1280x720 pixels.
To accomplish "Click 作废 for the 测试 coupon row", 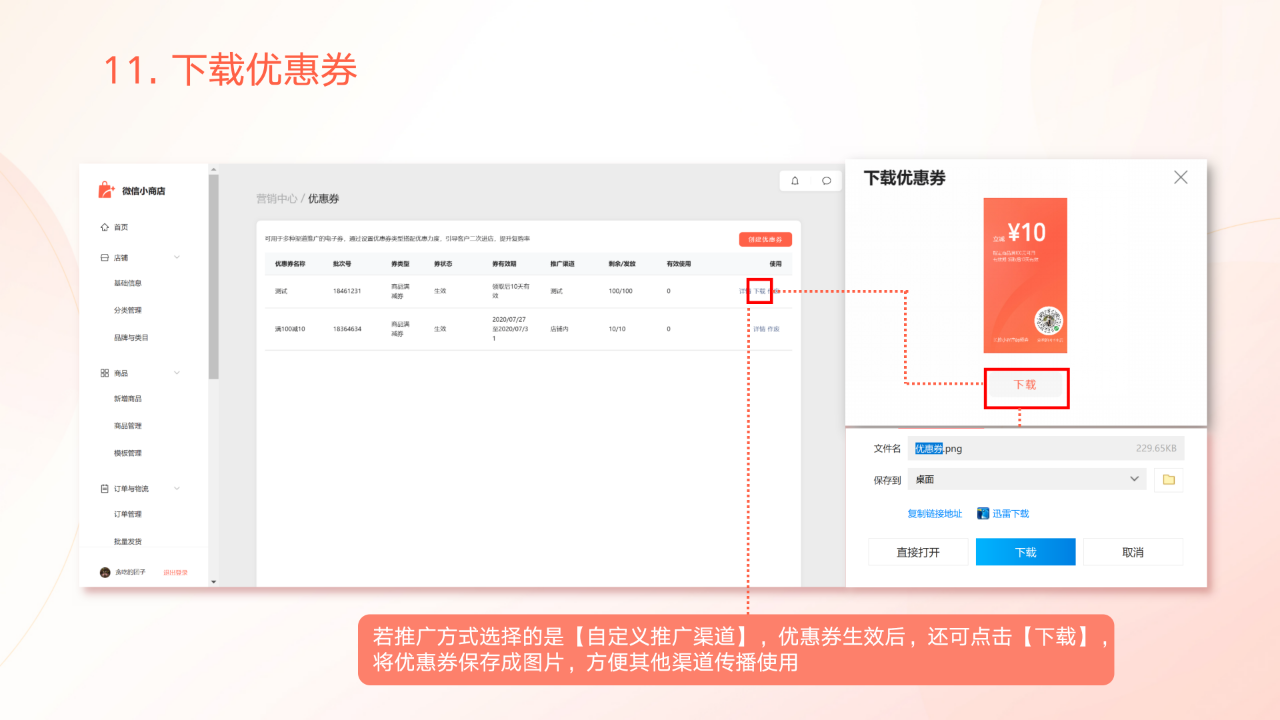I will pos(773,291).
